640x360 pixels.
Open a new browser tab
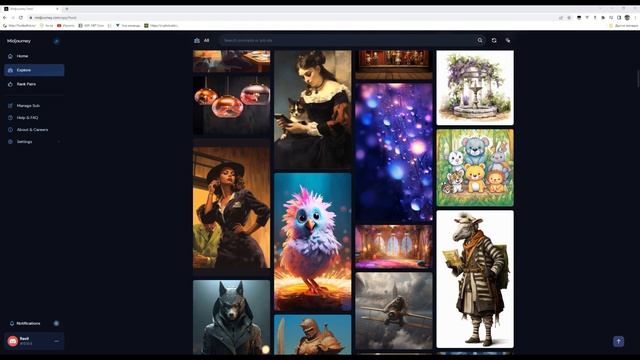point(67,9)
